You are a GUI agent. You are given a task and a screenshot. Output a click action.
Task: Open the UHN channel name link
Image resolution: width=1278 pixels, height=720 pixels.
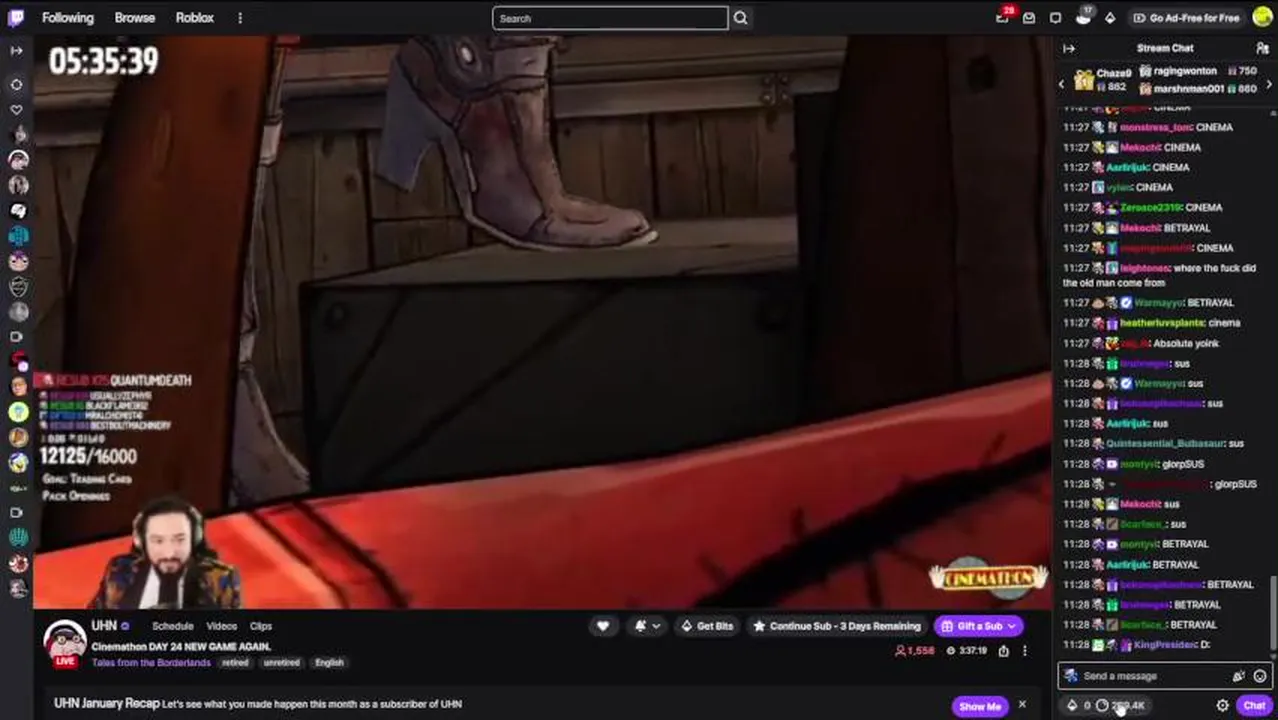coord(104,625)
